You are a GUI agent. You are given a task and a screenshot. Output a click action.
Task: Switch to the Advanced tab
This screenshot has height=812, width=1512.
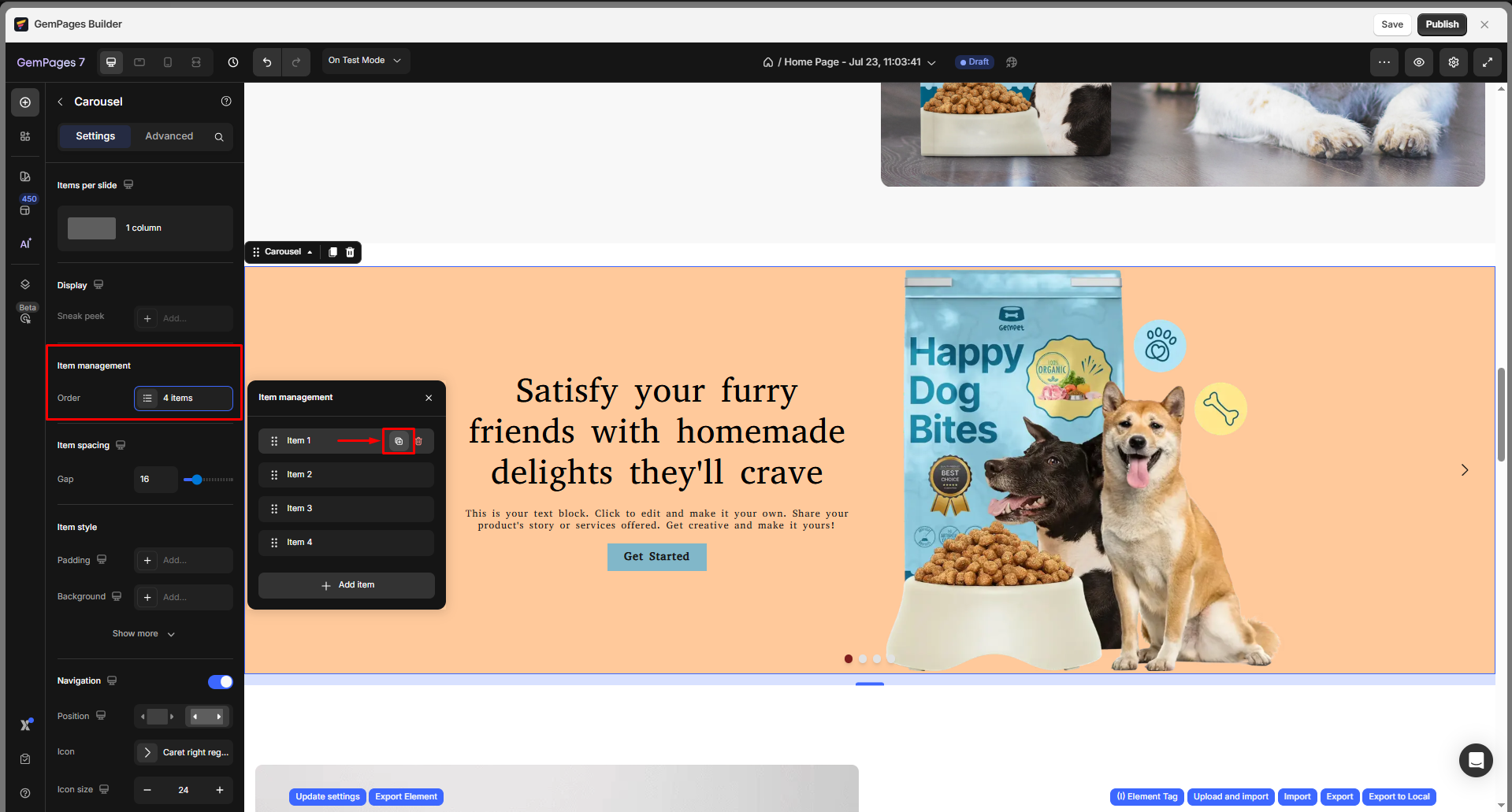coord(169,136)
